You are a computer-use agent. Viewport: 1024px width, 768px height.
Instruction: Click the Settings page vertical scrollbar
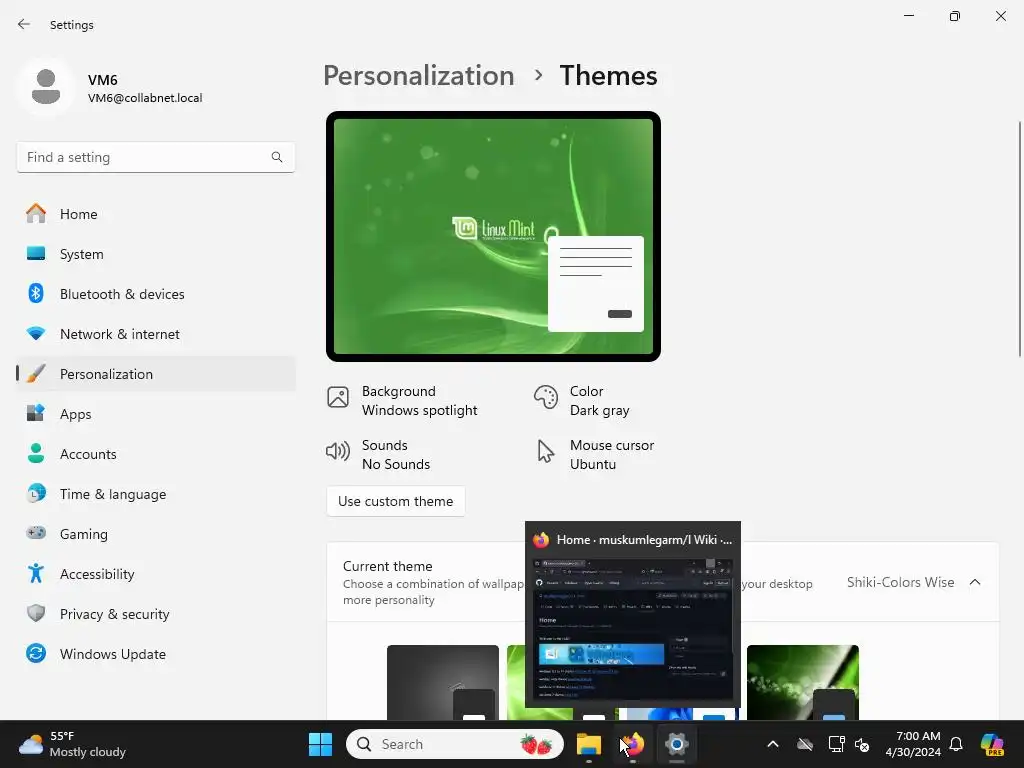[1019, 239]
